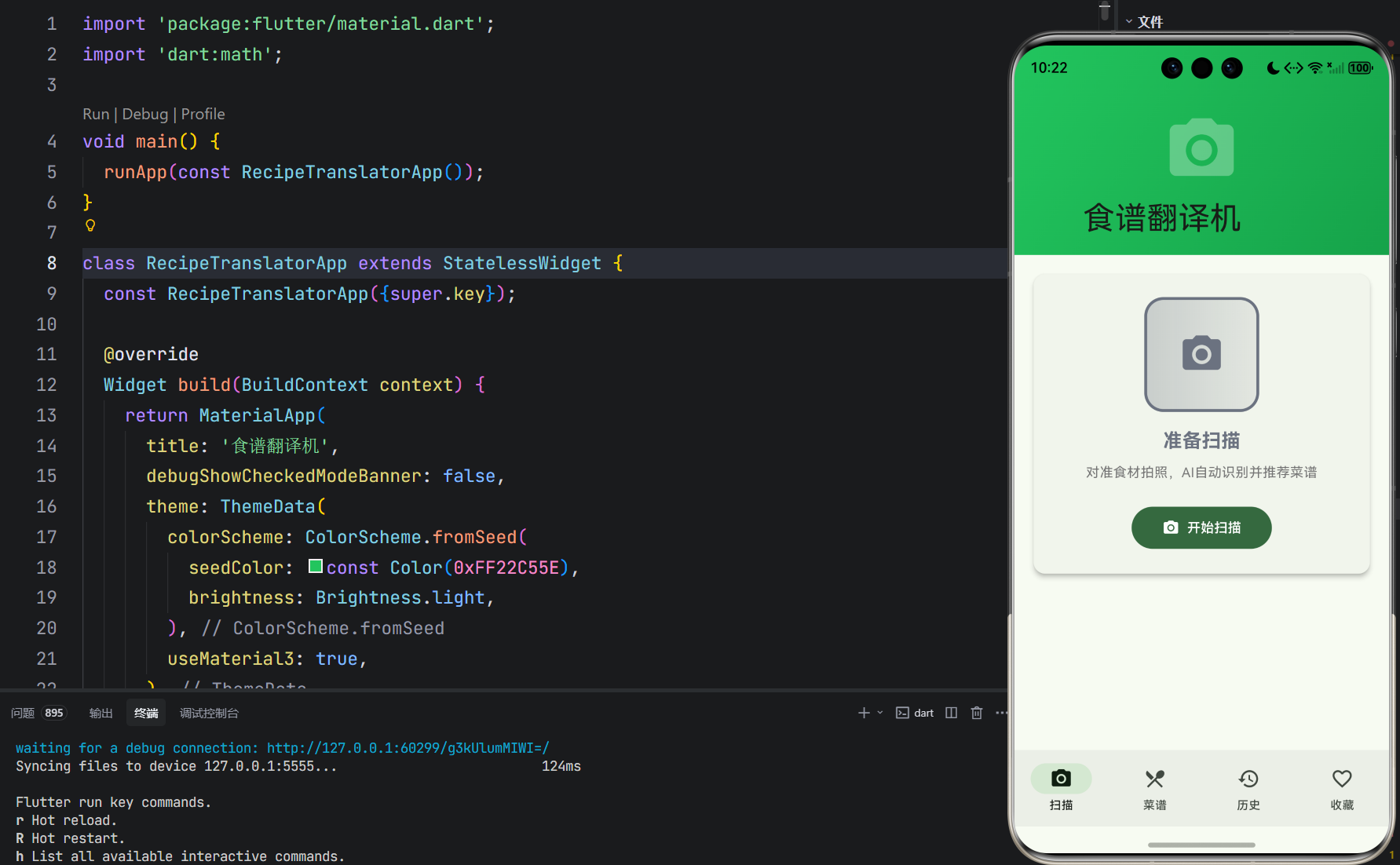Open the 扫描 scan navigation tab

coord(1061,788)
